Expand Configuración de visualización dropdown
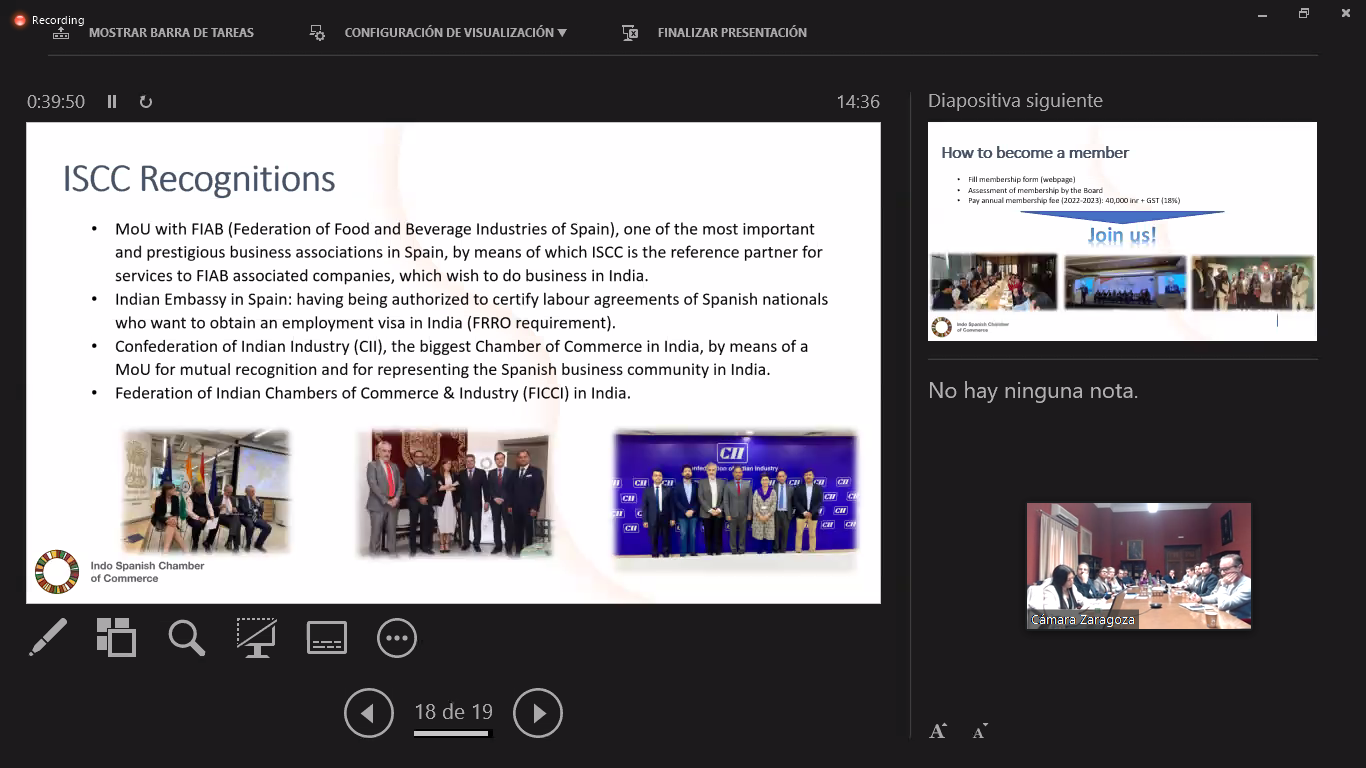1366x768 pixels. [x=455, y=33]
